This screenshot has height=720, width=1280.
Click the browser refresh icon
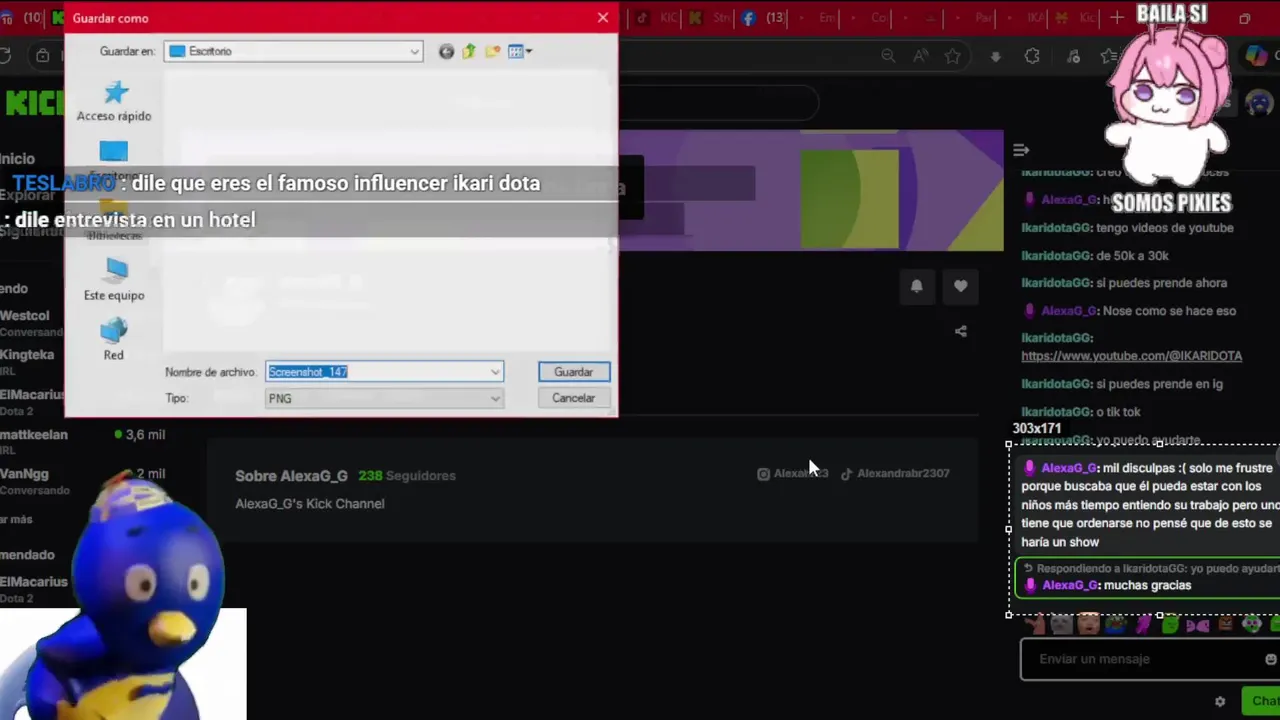6,56
